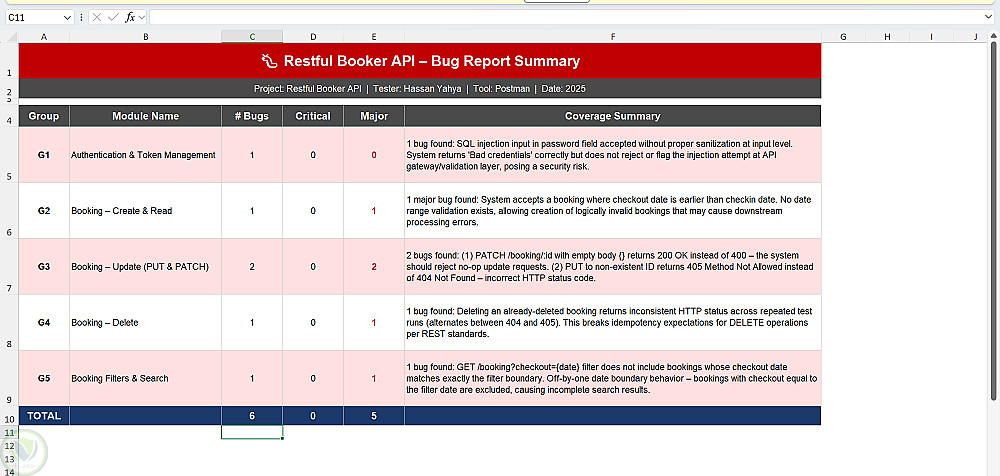Open the Name Box dropdown arrow
Screen dimensions: 1000x476
(x=68, y=17)
